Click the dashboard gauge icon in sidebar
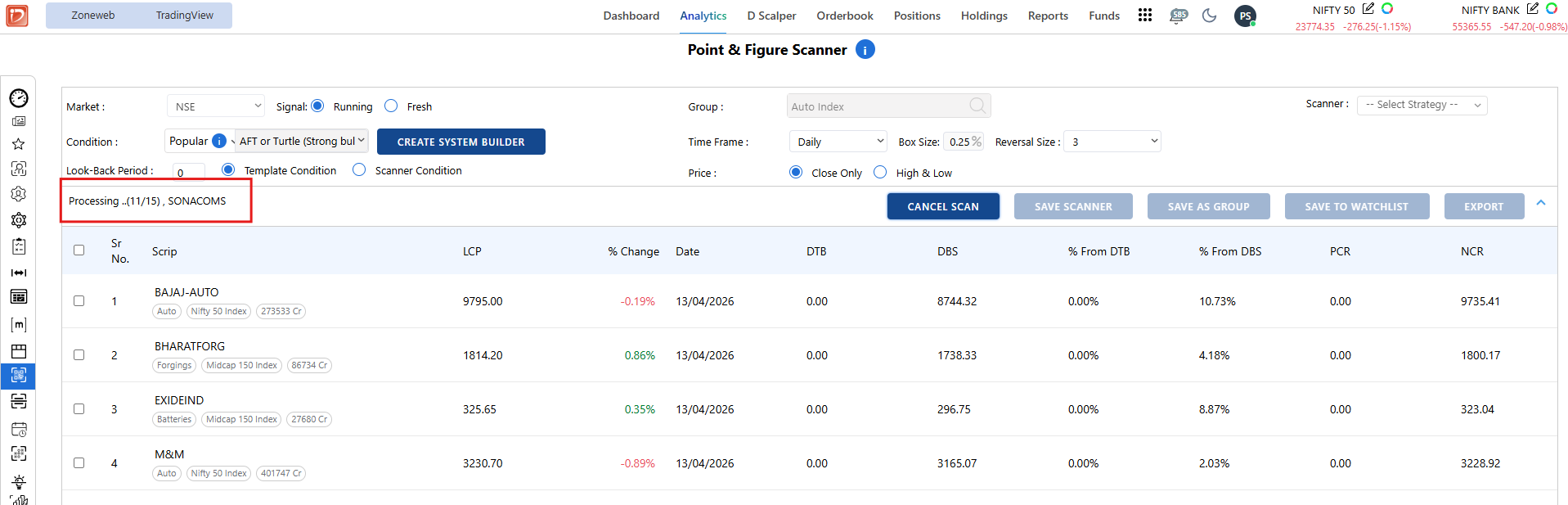1568x505 pixels. [x=19, y=98]
